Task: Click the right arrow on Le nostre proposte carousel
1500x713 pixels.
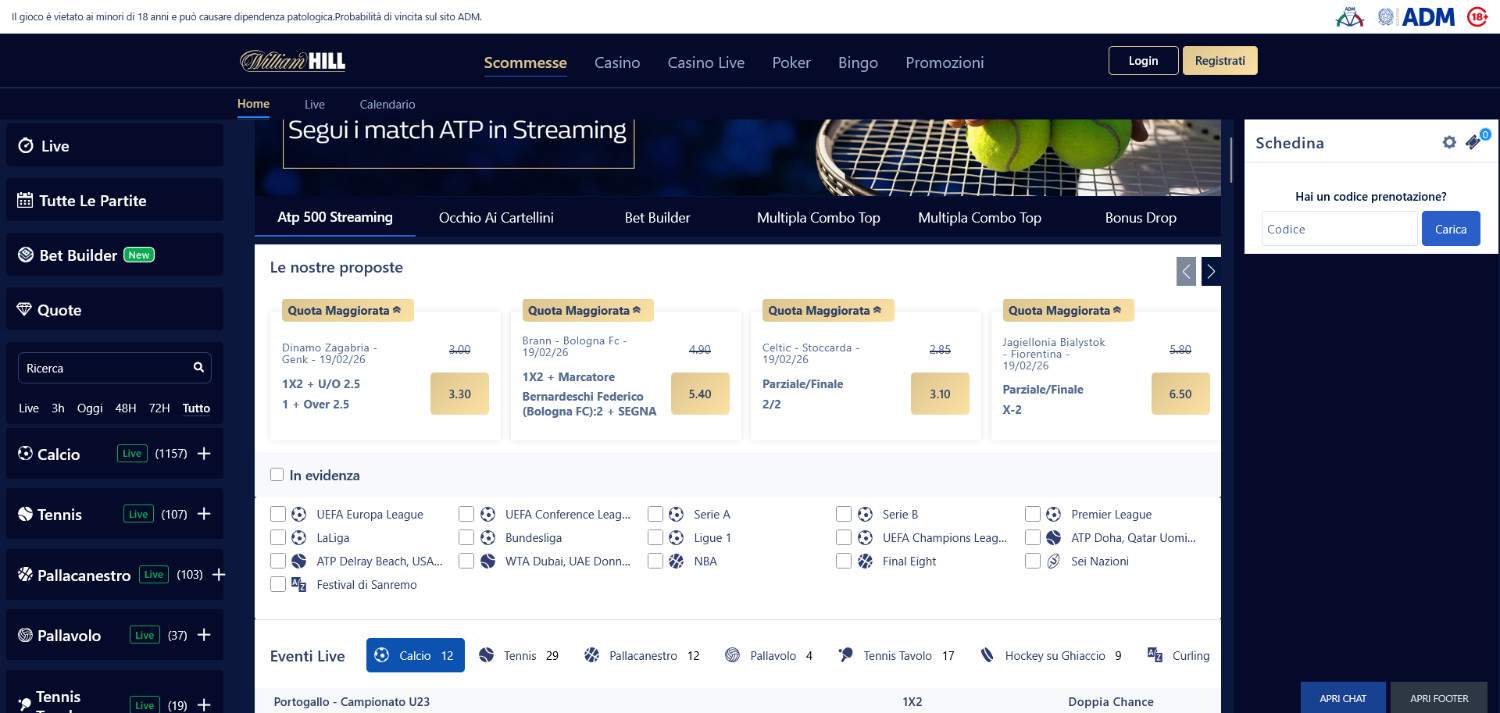Action: (1210, 271)
